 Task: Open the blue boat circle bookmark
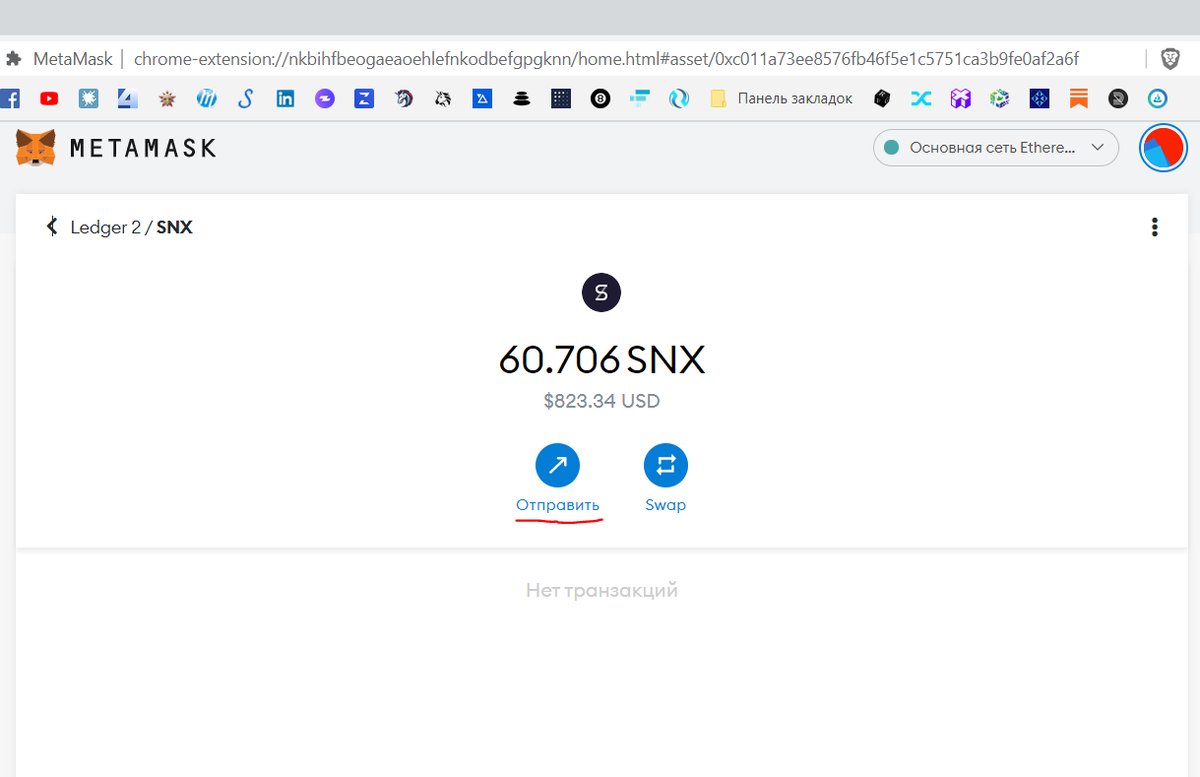coord(1157,99)
